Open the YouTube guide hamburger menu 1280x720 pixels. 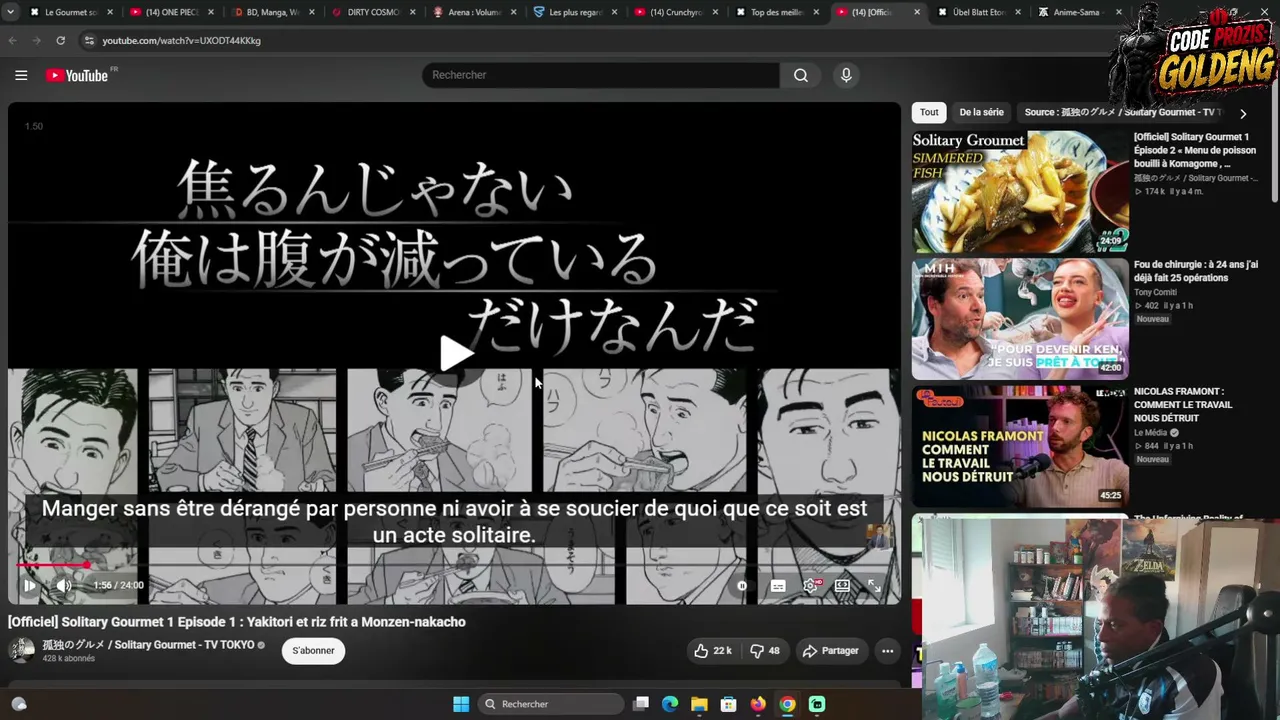(x=21, y=75)
